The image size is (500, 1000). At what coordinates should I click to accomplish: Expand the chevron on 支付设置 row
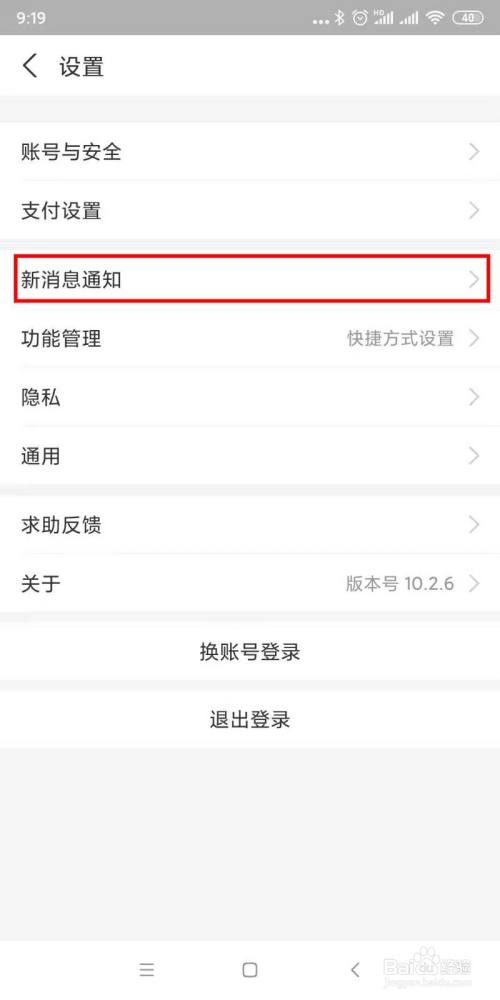pyautogui.click(x=474, y=210)
